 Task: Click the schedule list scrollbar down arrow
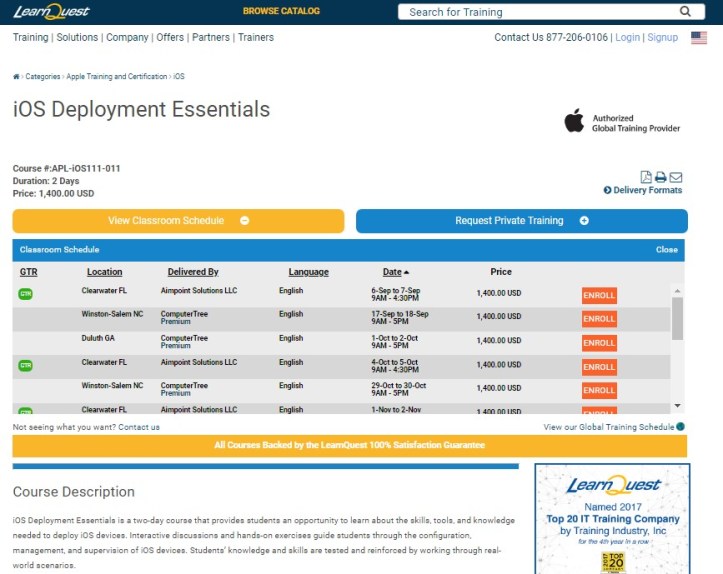(677, 405)
